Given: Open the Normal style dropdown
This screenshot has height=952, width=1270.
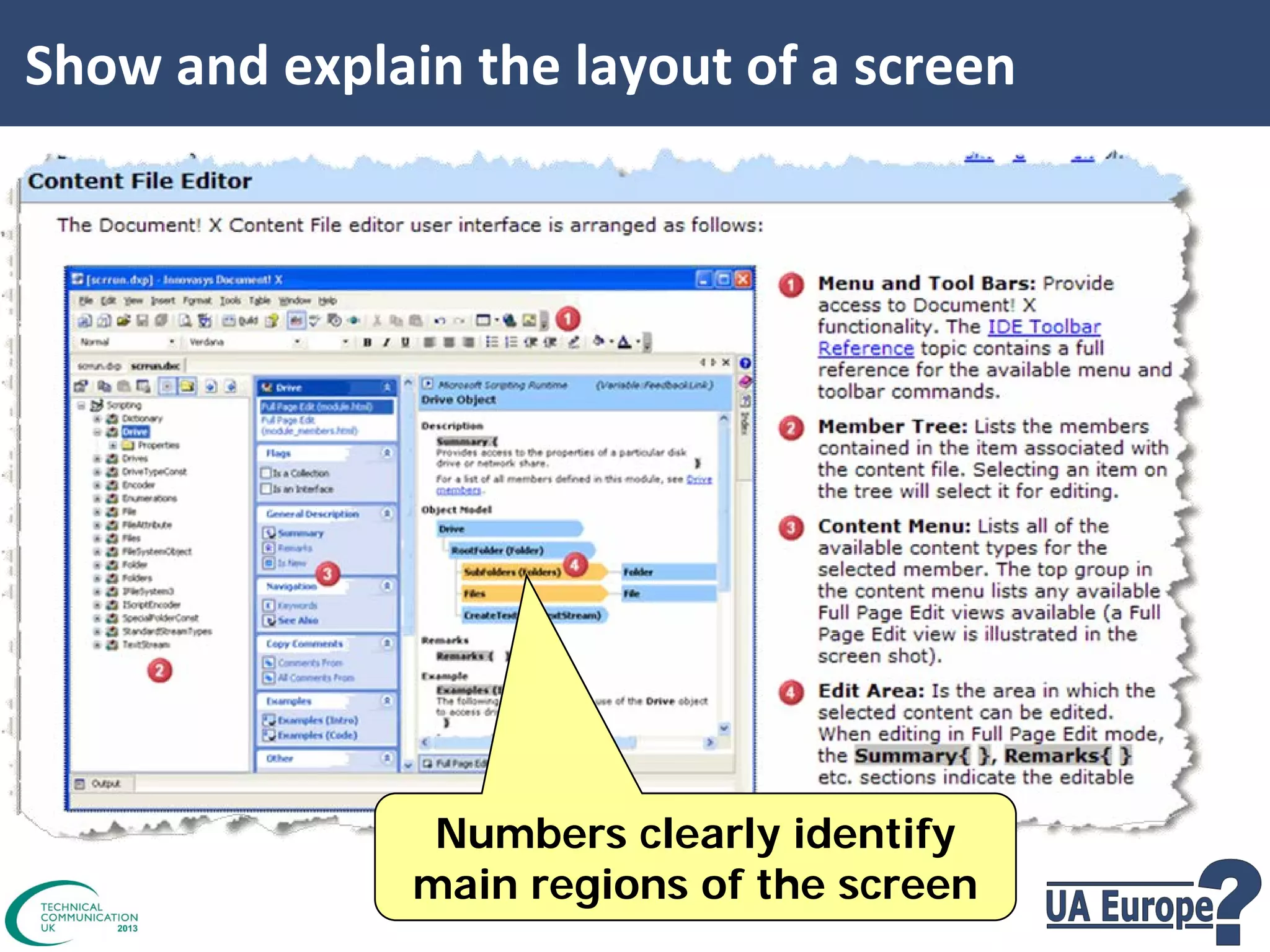Looking at the screenshot, I should pos(172,342).
